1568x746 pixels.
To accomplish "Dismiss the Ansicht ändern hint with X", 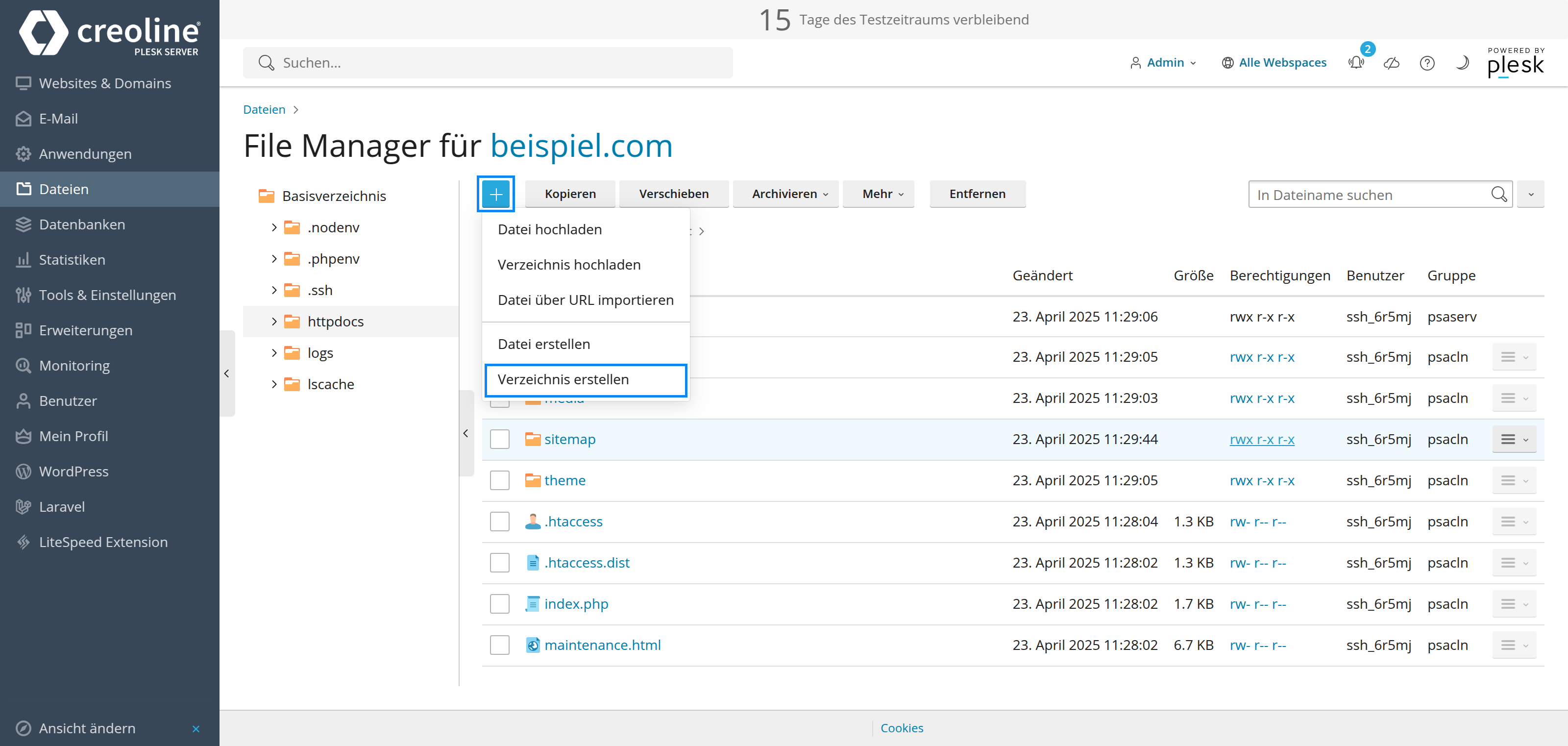I will (196, 729).
